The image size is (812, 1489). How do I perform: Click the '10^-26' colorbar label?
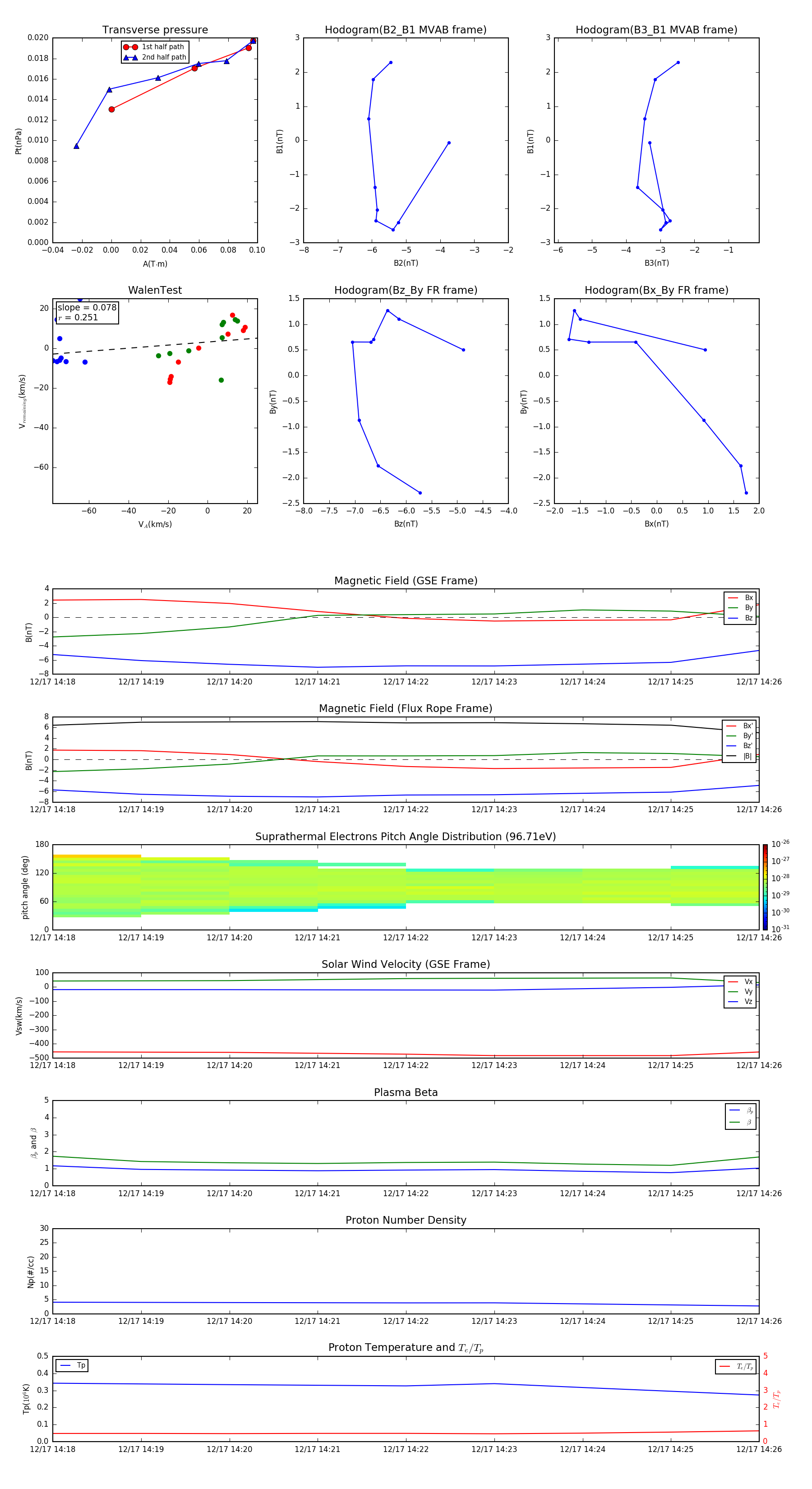coord(780,845)
